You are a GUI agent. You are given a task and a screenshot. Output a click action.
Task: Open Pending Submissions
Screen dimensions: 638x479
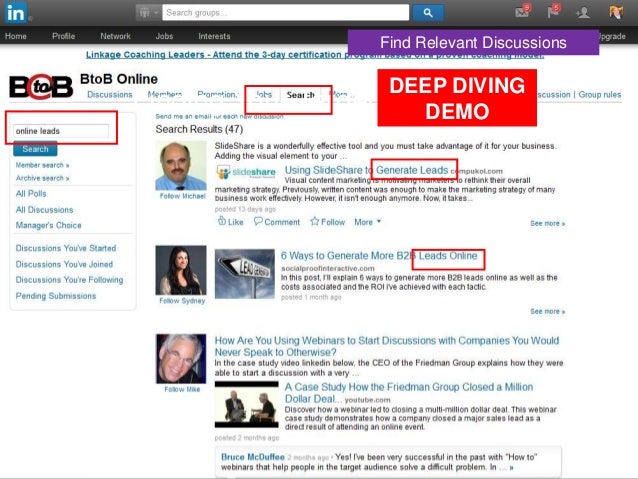(56, 296)
